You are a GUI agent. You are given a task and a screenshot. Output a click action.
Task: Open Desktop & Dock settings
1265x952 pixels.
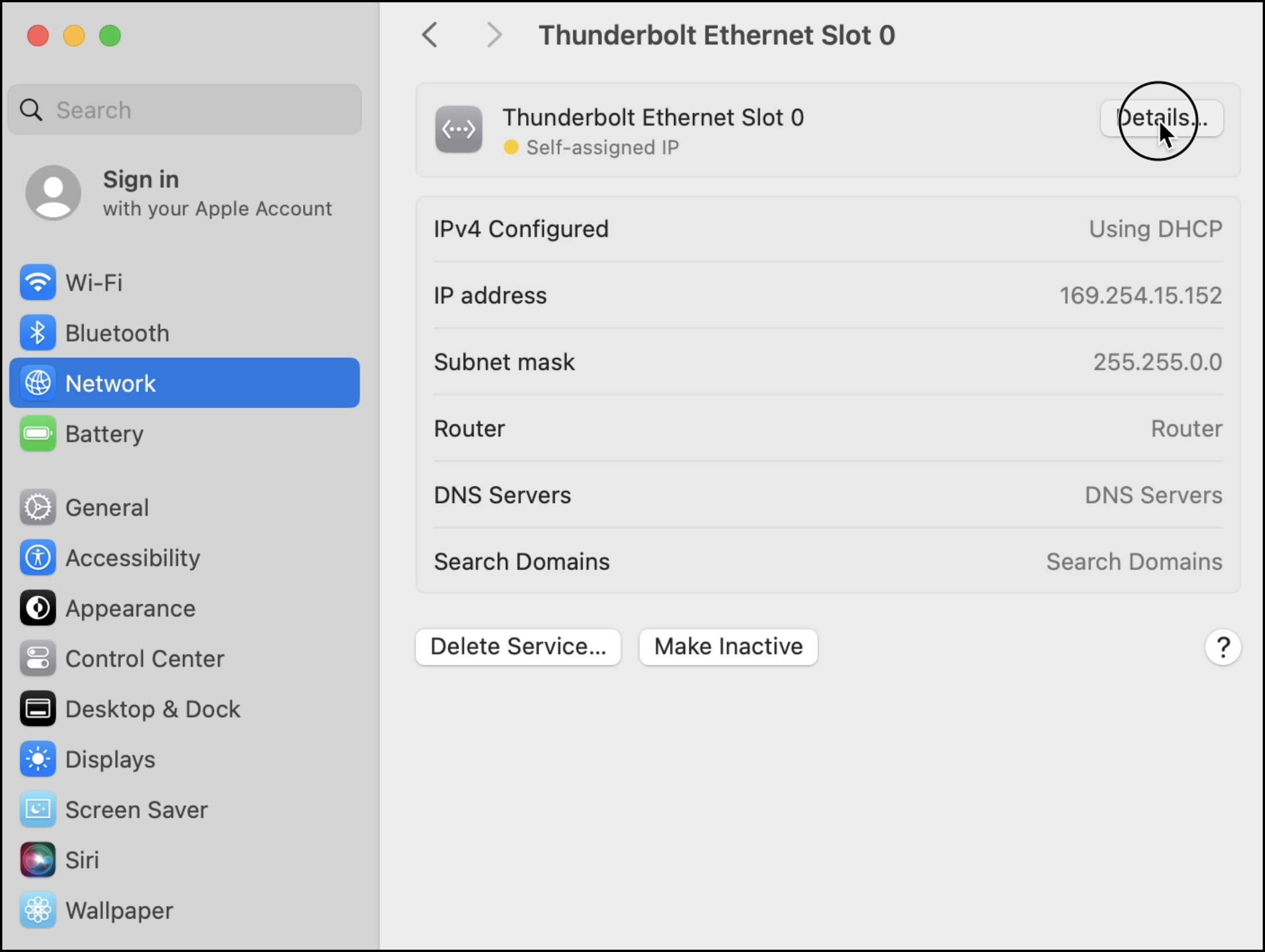point(153,709)
